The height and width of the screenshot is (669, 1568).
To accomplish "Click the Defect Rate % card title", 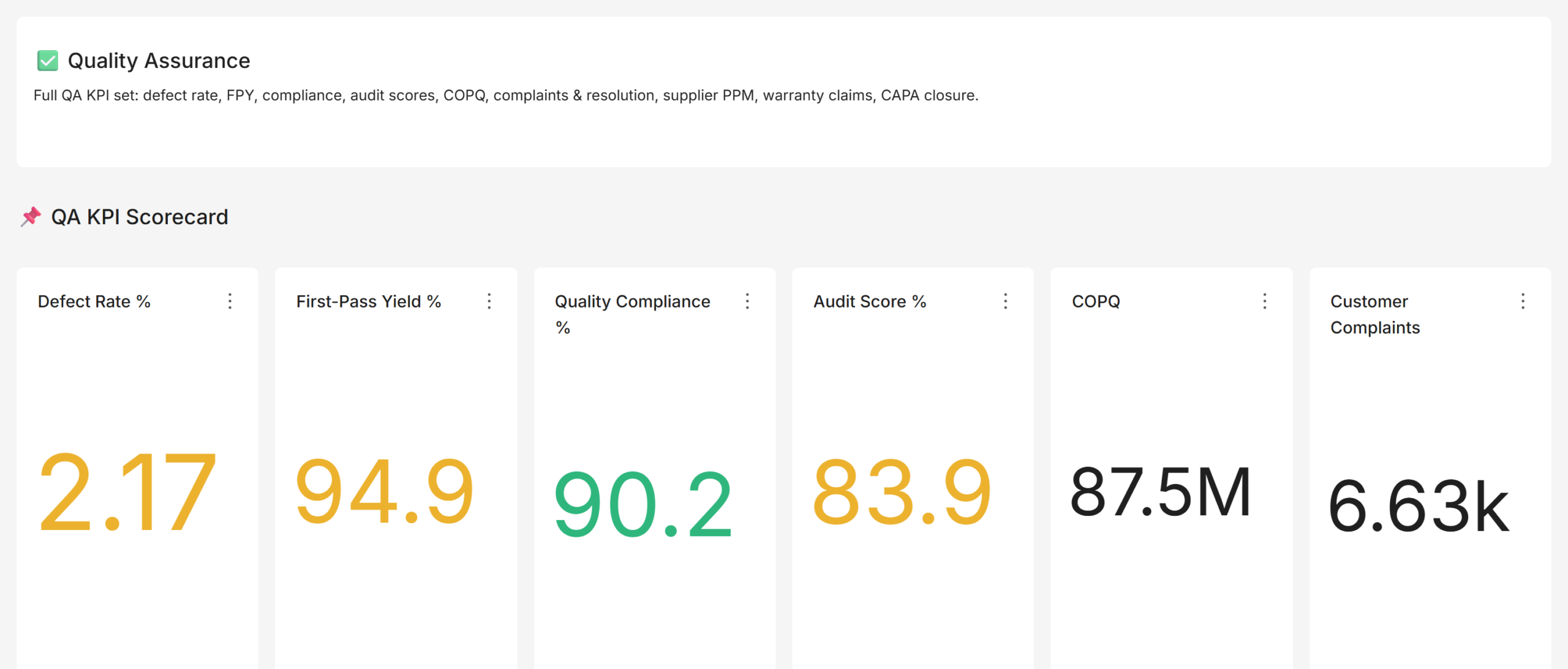I will point(94,301).
